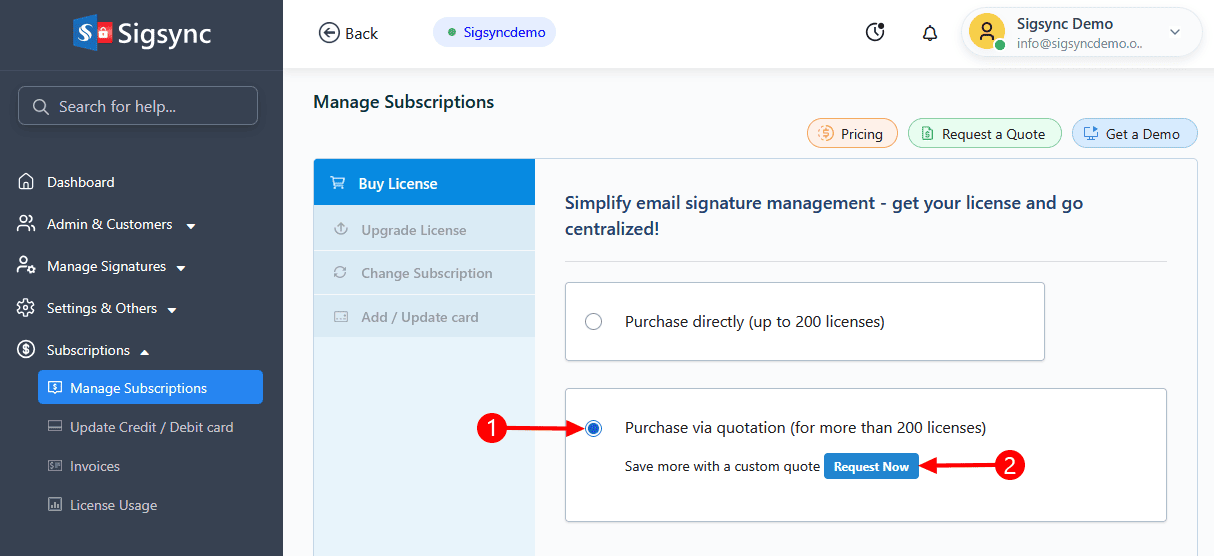This screenshot has height=556, width=1214.
Task: Switch to the Change Subscription tab
Action: coord(426,273)
